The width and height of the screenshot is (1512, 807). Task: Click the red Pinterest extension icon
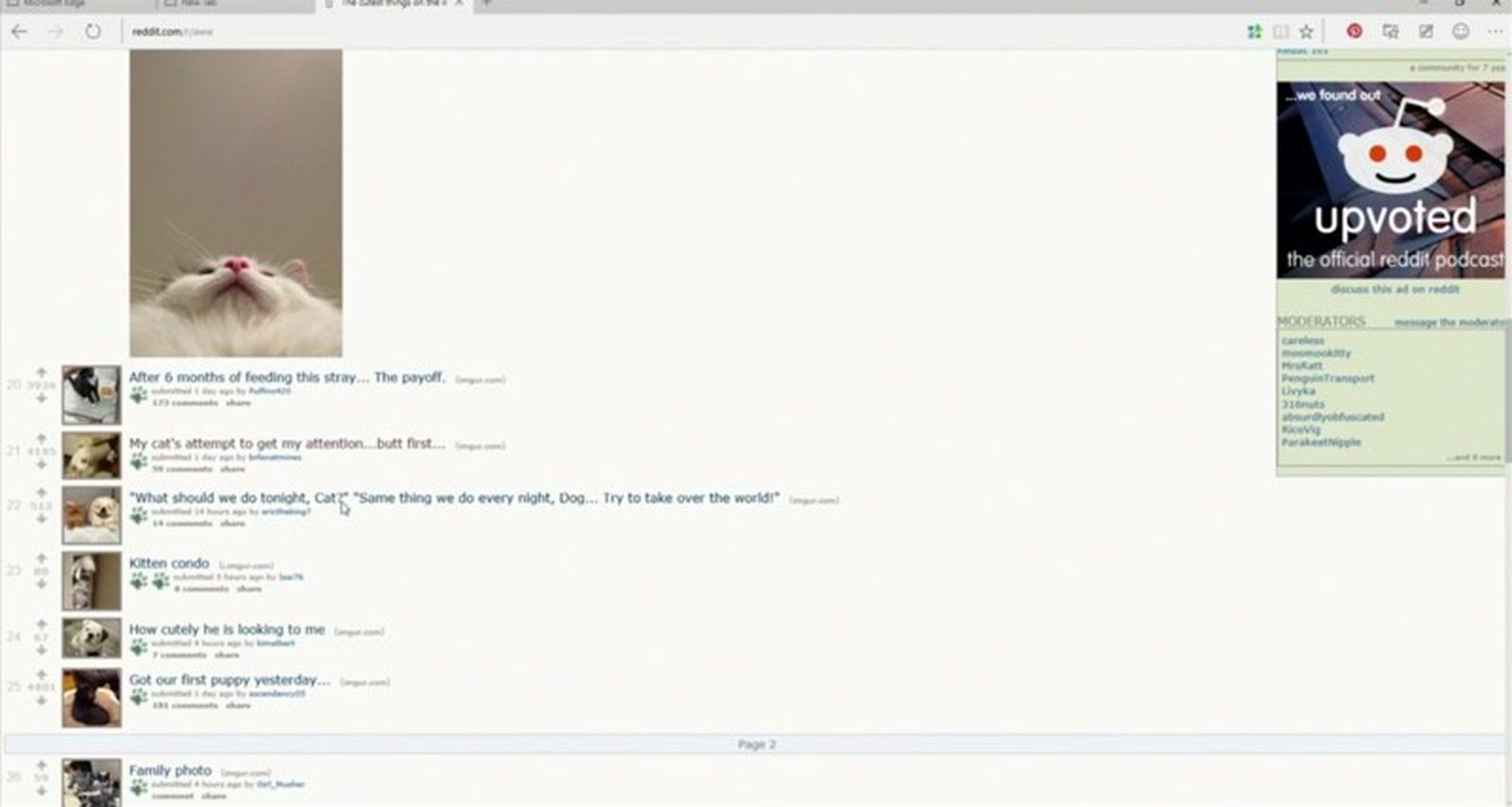1354,31
